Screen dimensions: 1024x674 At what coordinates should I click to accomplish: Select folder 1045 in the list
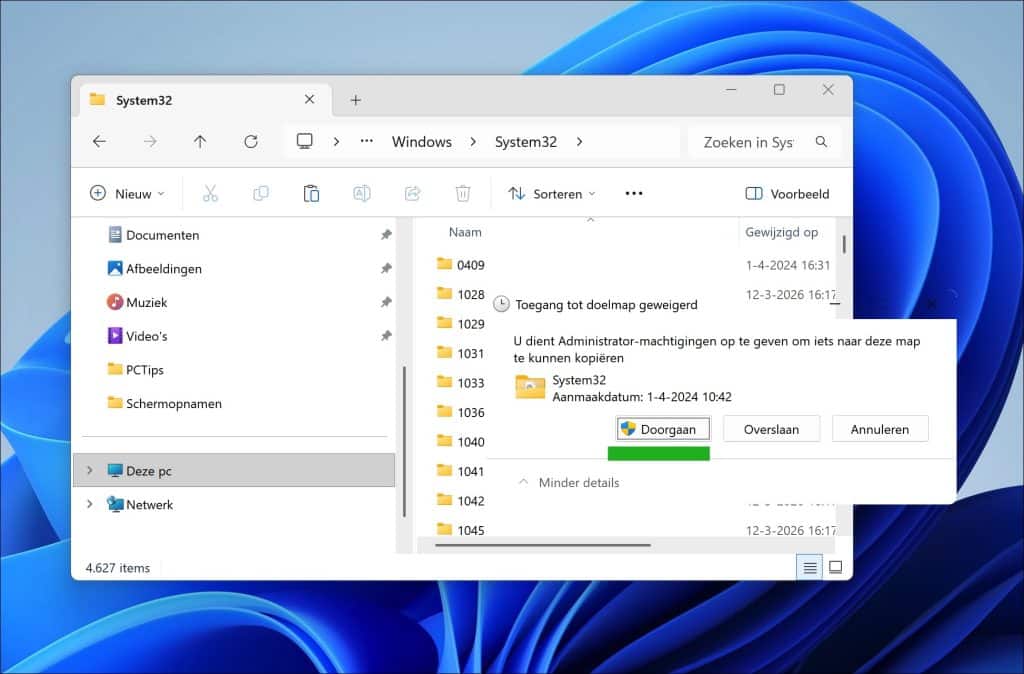point(471,530)
